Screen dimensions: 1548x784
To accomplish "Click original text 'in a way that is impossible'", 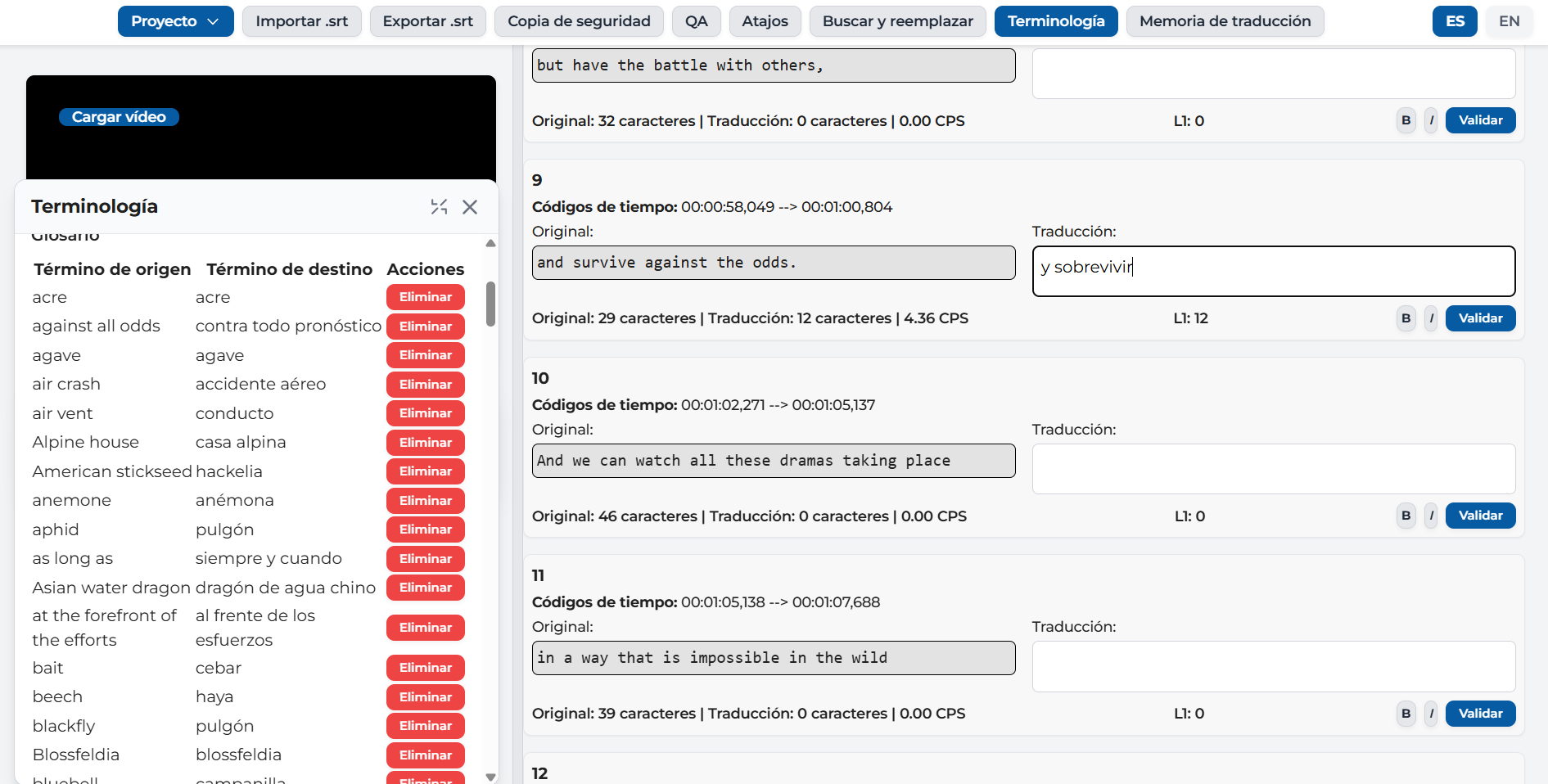I will [x=774, y=658].
